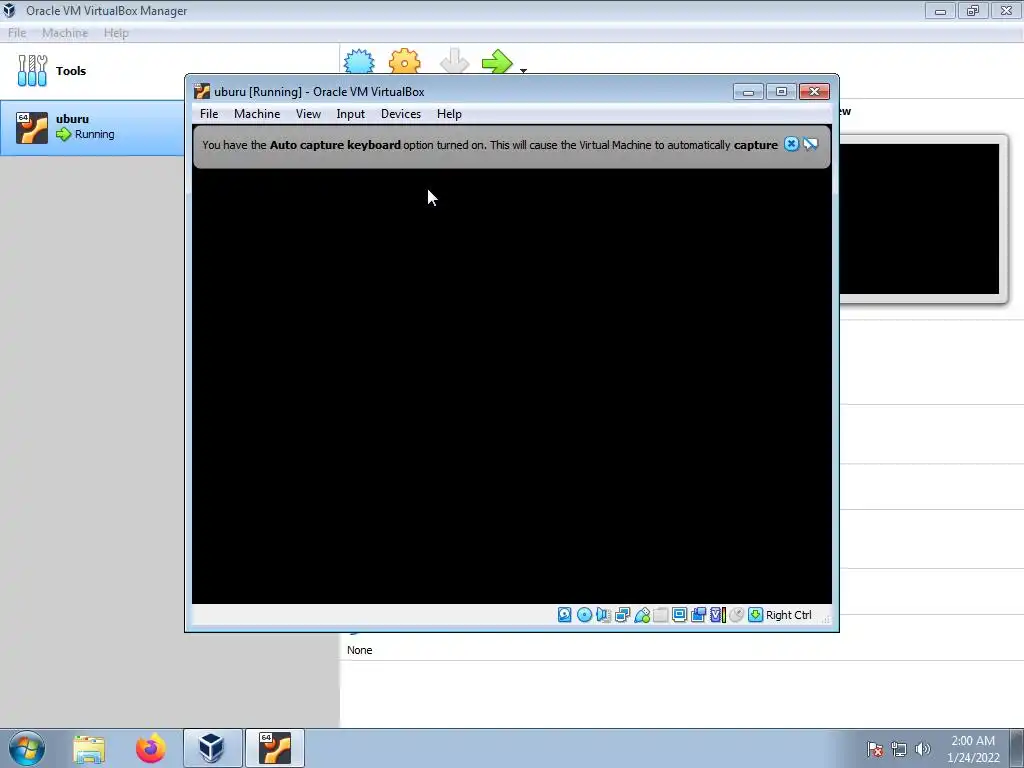Open the Machine menu in VirtualBox Manager

point(65,33)
